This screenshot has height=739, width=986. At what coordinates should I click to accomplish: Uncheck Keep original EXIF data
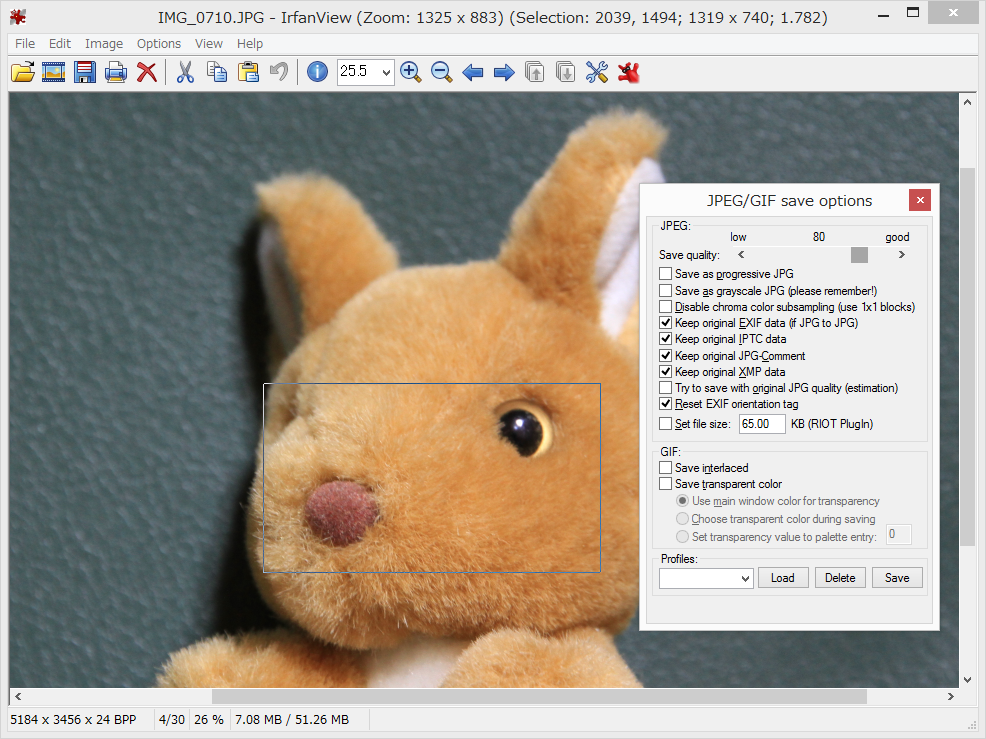pos(666,323)
